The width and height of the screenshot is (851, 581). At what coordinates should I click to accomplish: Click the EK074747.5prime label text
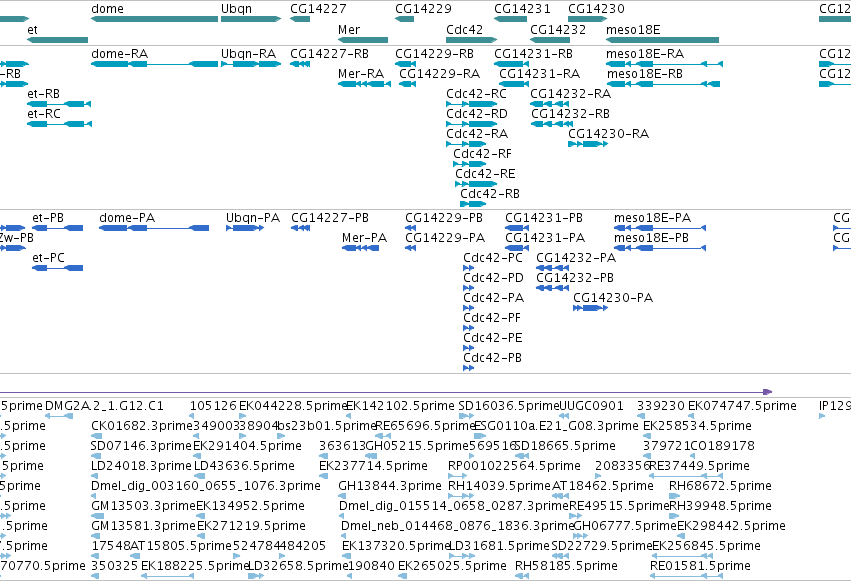click(x=742, y=406)
